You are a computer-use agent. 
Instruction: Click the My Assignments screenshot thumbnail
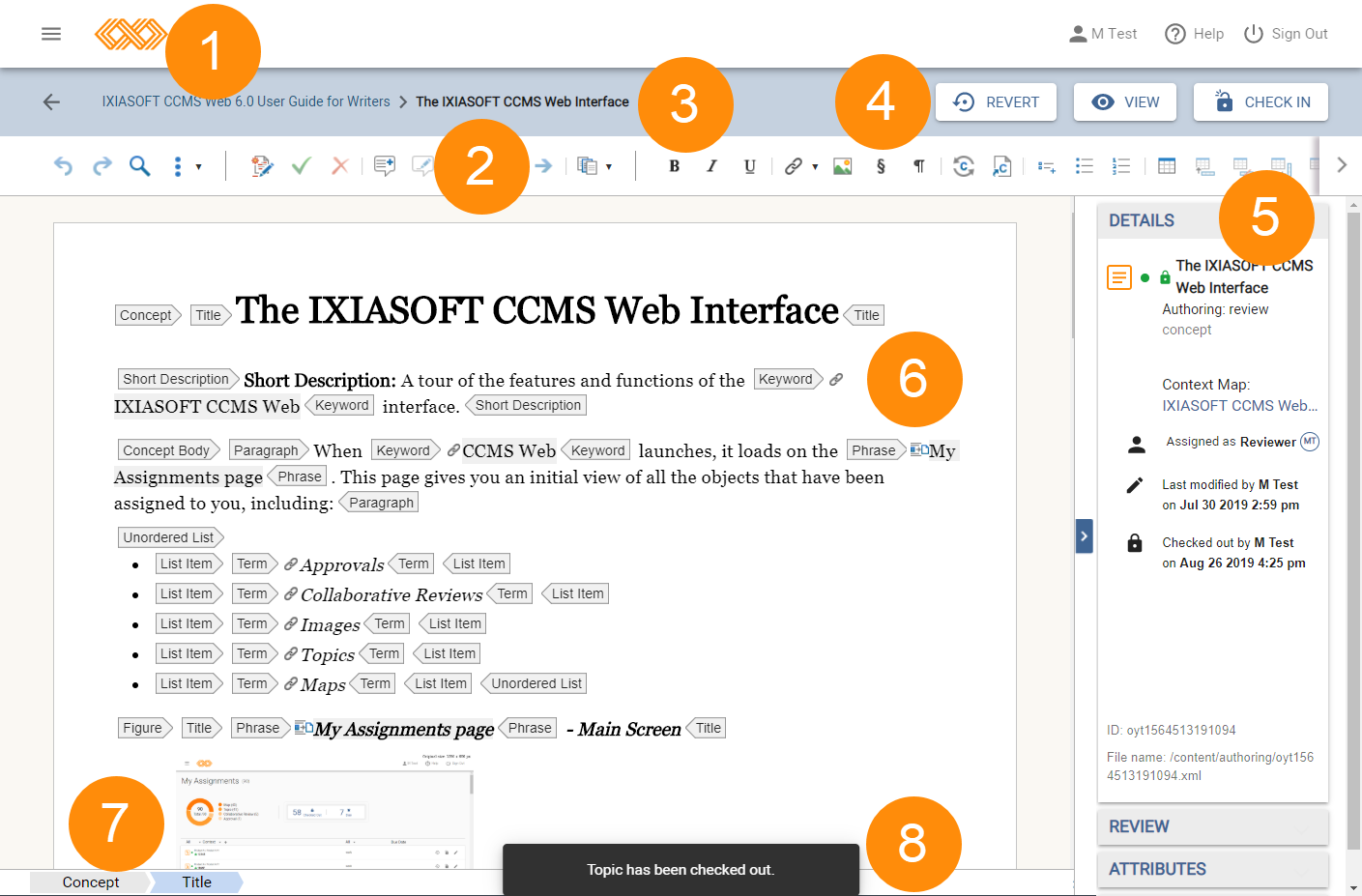[x=325, y=812]
